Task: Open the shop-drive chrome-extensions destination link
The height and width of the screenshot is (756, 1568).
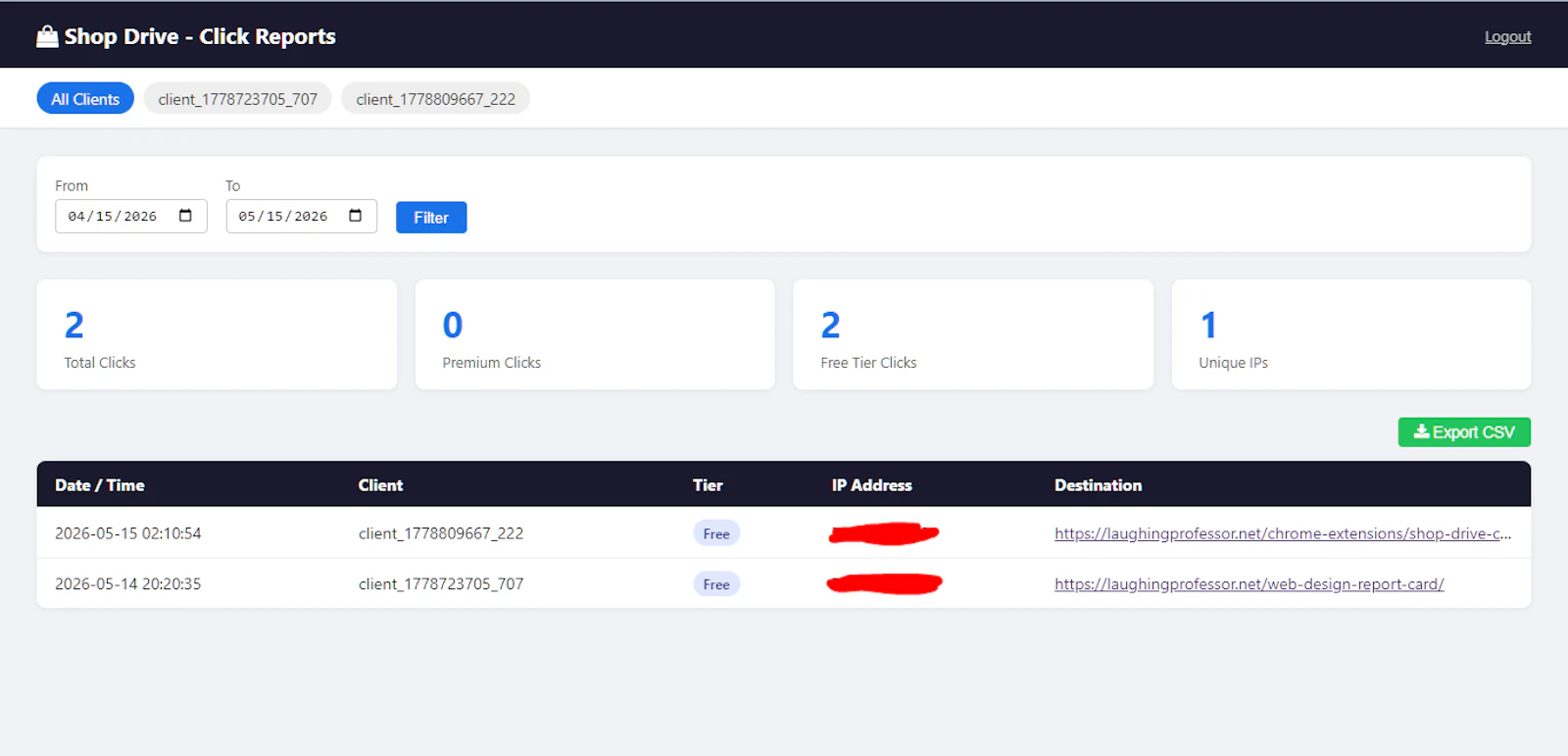Action: [x=1283, y=533]
